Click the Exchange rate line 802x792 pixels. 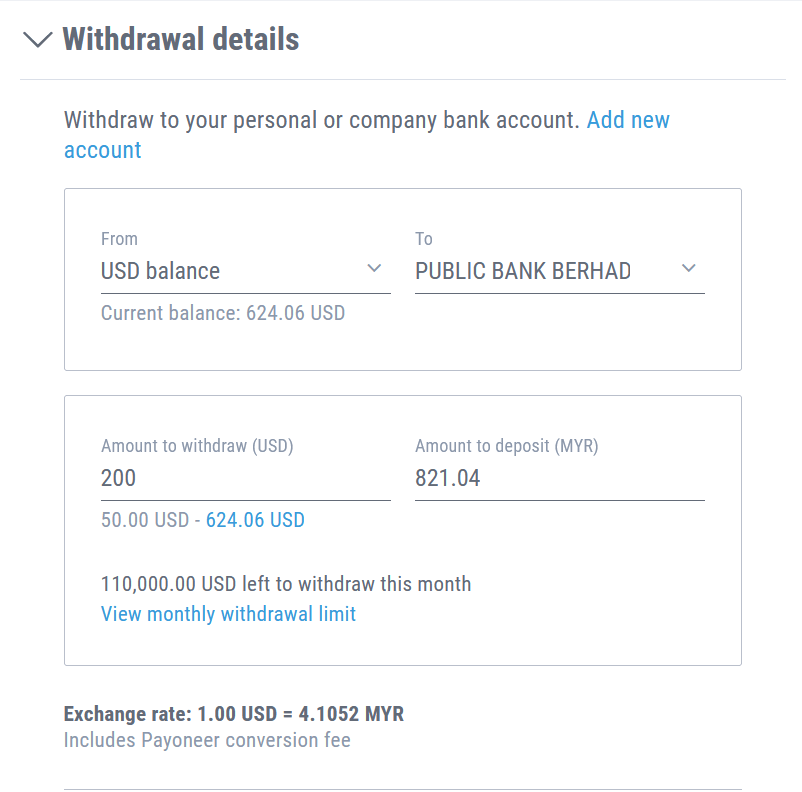click(234, 714)
